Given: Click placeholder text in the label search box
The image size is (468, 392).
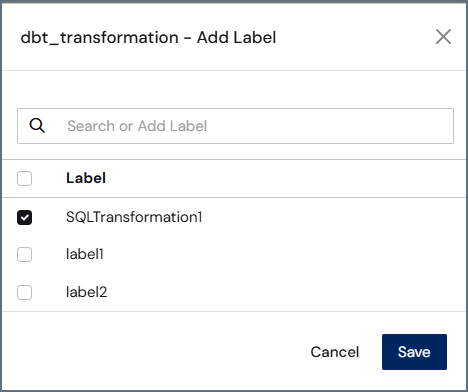Looking at the screenshot, I should [137, 126].
